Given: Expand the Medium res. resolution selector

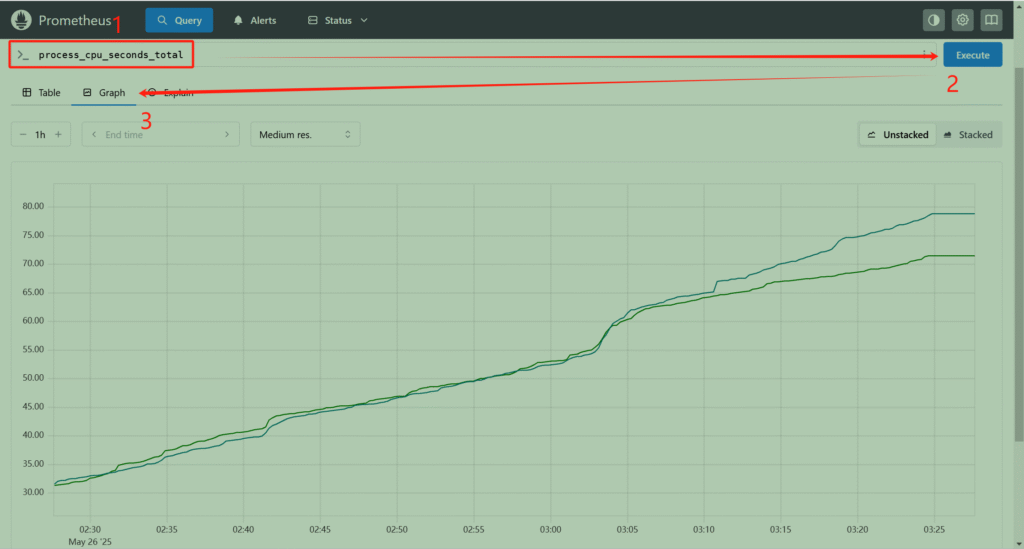Looking at the screenshot, I should pyautogui.click(x=305, y=134).
